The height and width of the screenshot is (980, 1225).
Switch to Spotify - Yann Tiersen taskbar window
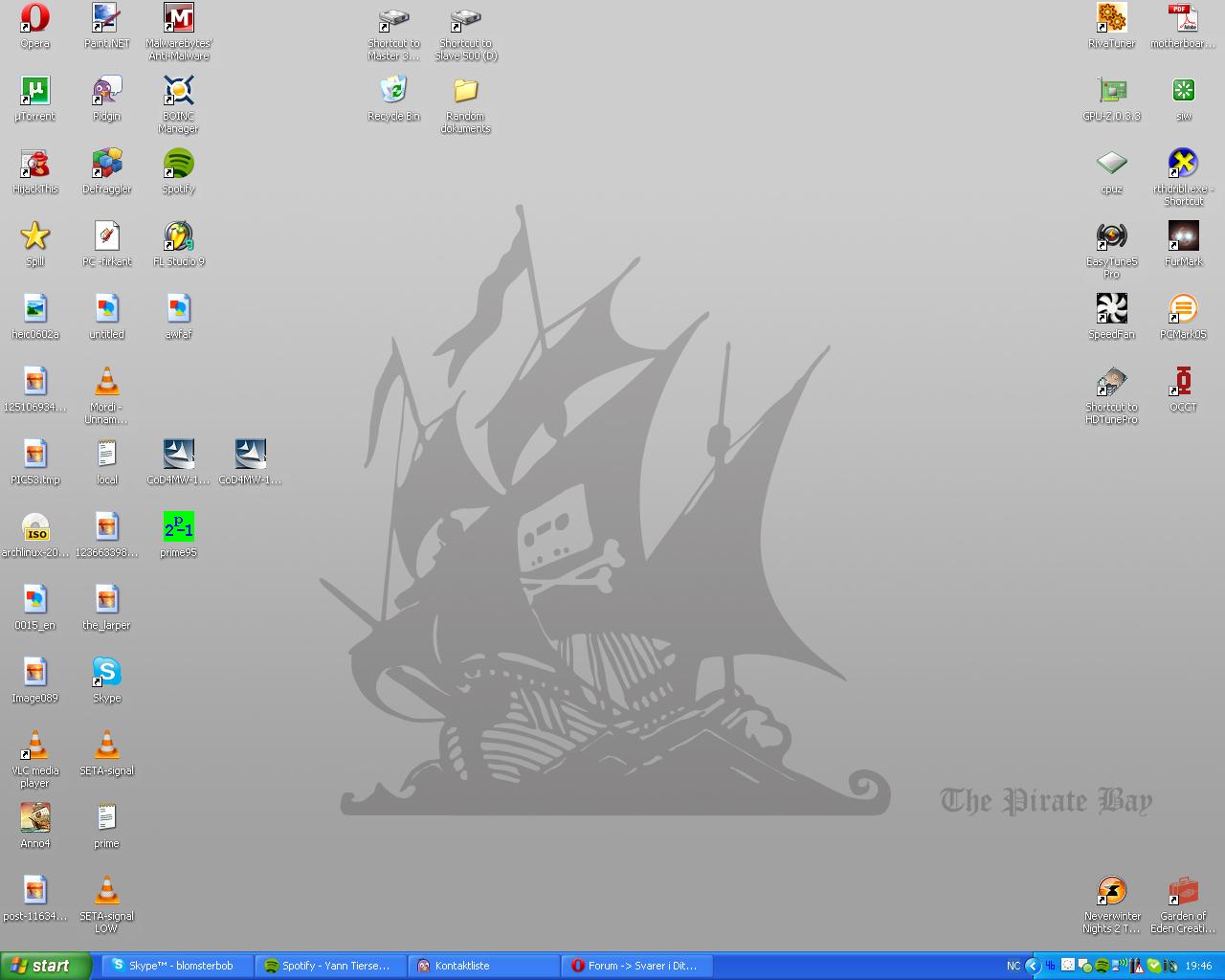pyautogui.click(x=331, y=966)
